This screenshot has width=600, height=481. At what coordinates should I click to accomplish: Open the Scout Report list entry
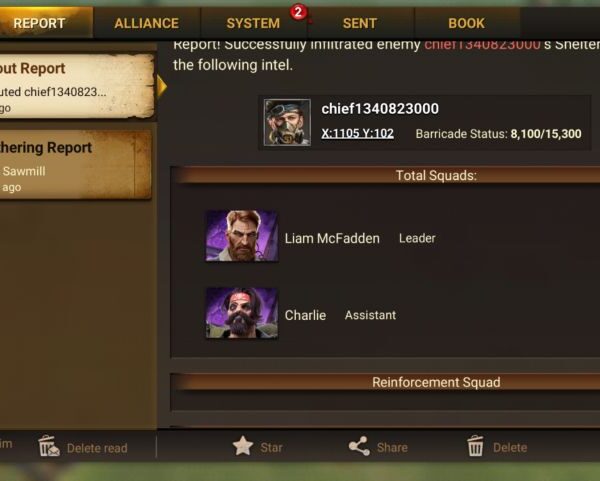click(77, 86)
